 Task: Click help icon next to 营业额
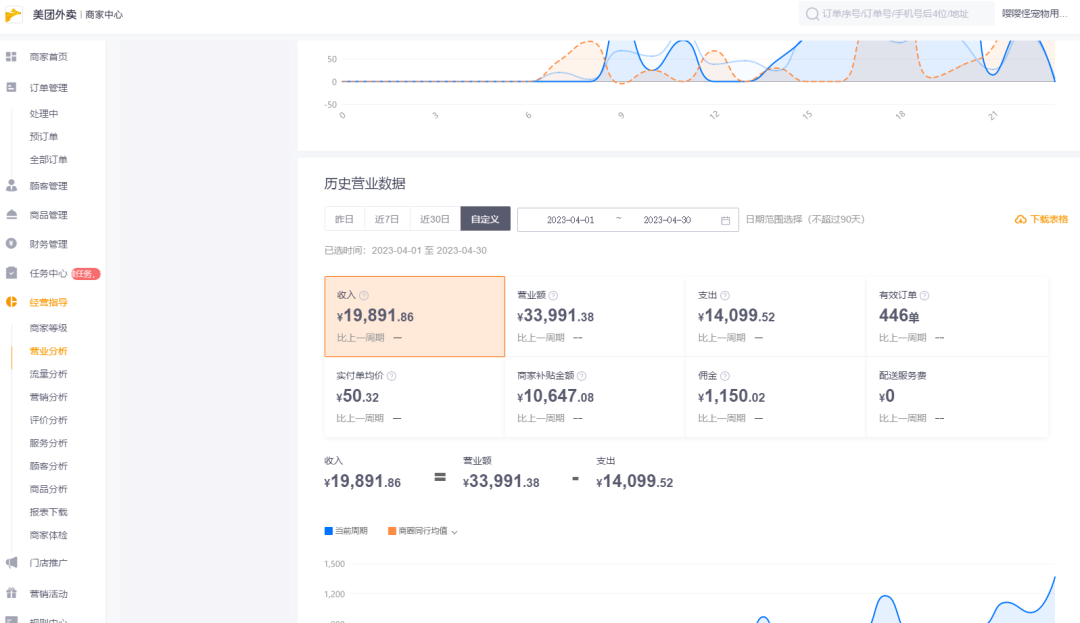click(553, 295)
